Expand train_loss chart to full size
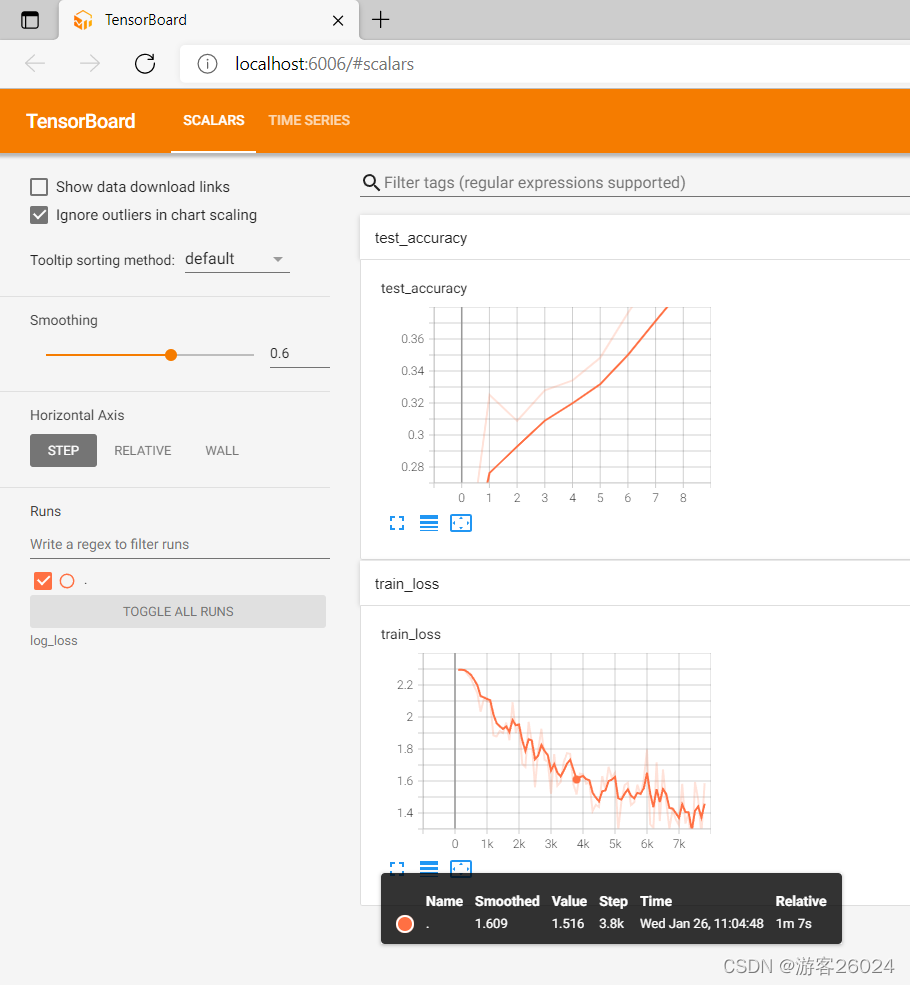Screen dimensions: 910x985 [397, 869]
